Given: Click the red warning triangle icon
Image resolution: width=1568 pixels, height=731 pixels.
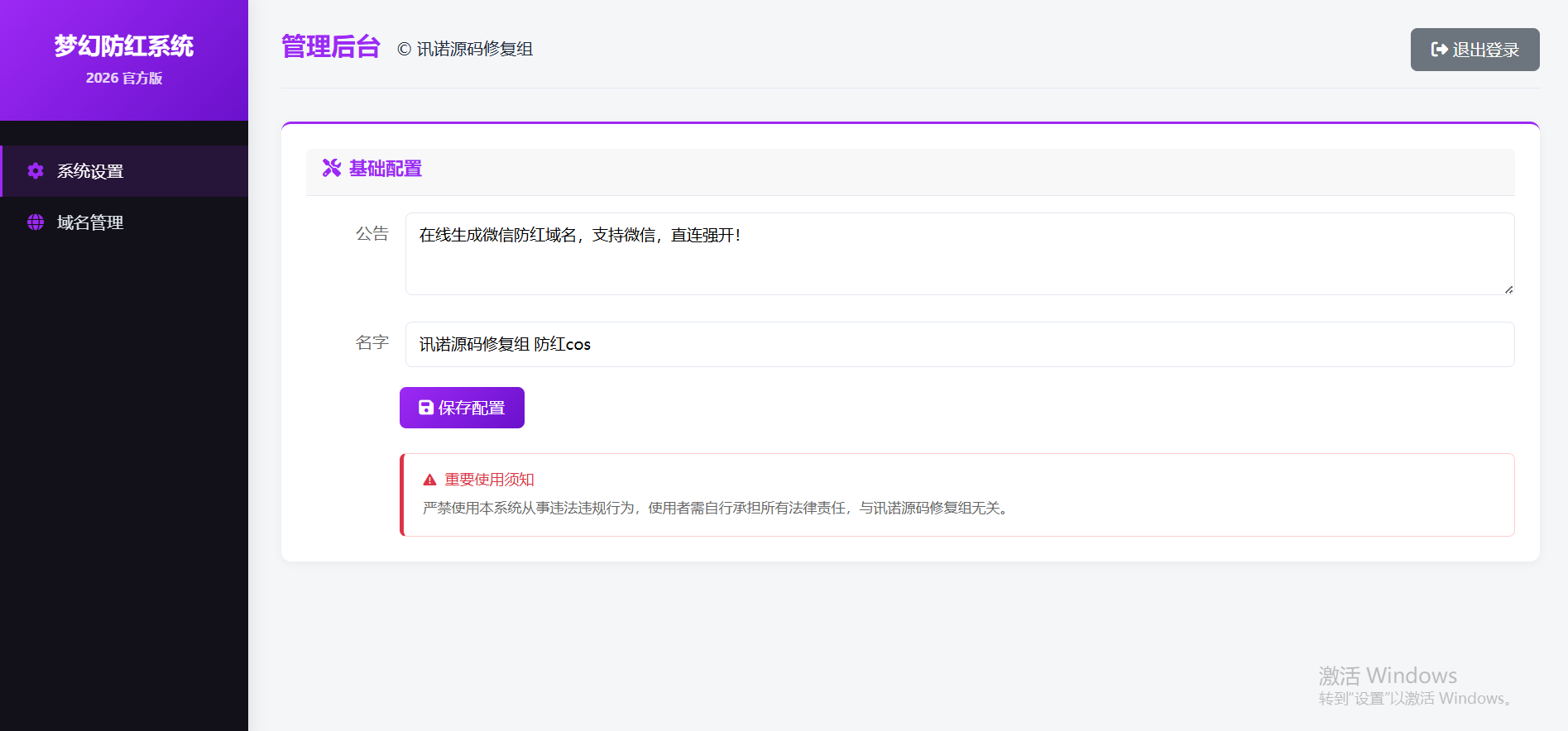Looking at the screenshot, I should pos(429,480).
